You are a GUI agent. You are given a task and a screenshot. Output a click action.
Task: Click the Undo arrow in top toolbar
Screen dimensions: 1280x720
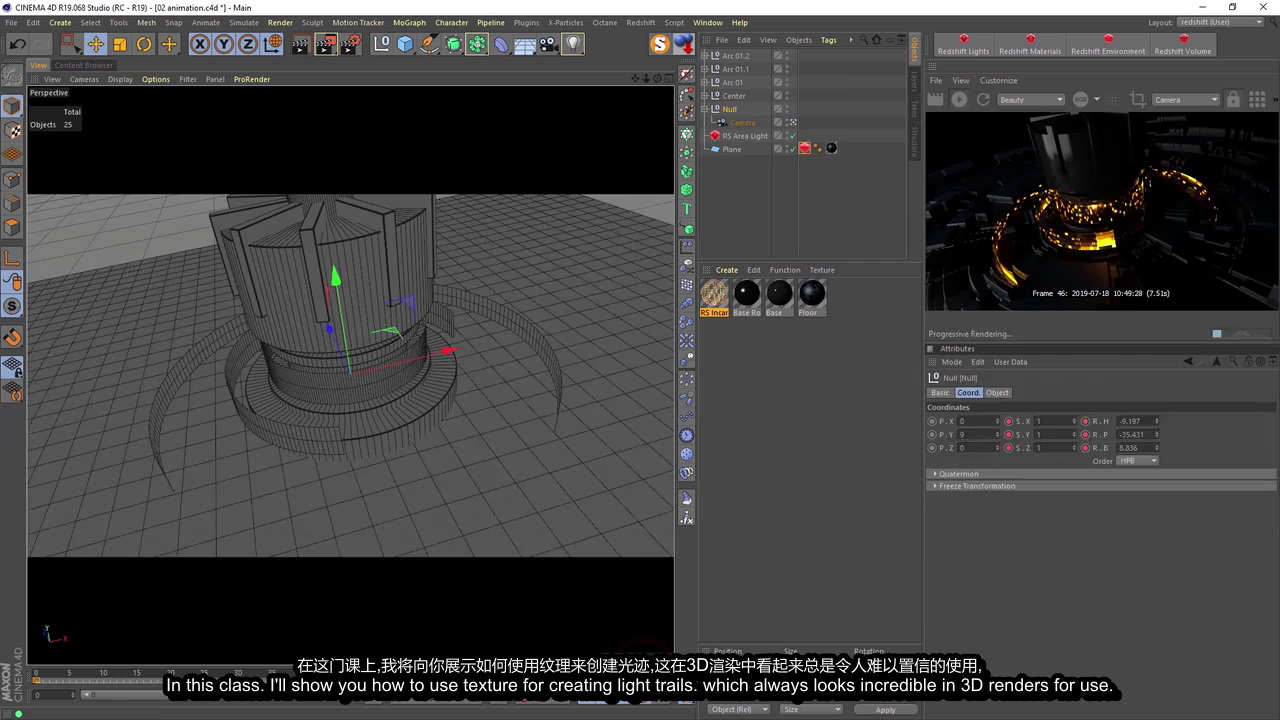tap(17, 44)
